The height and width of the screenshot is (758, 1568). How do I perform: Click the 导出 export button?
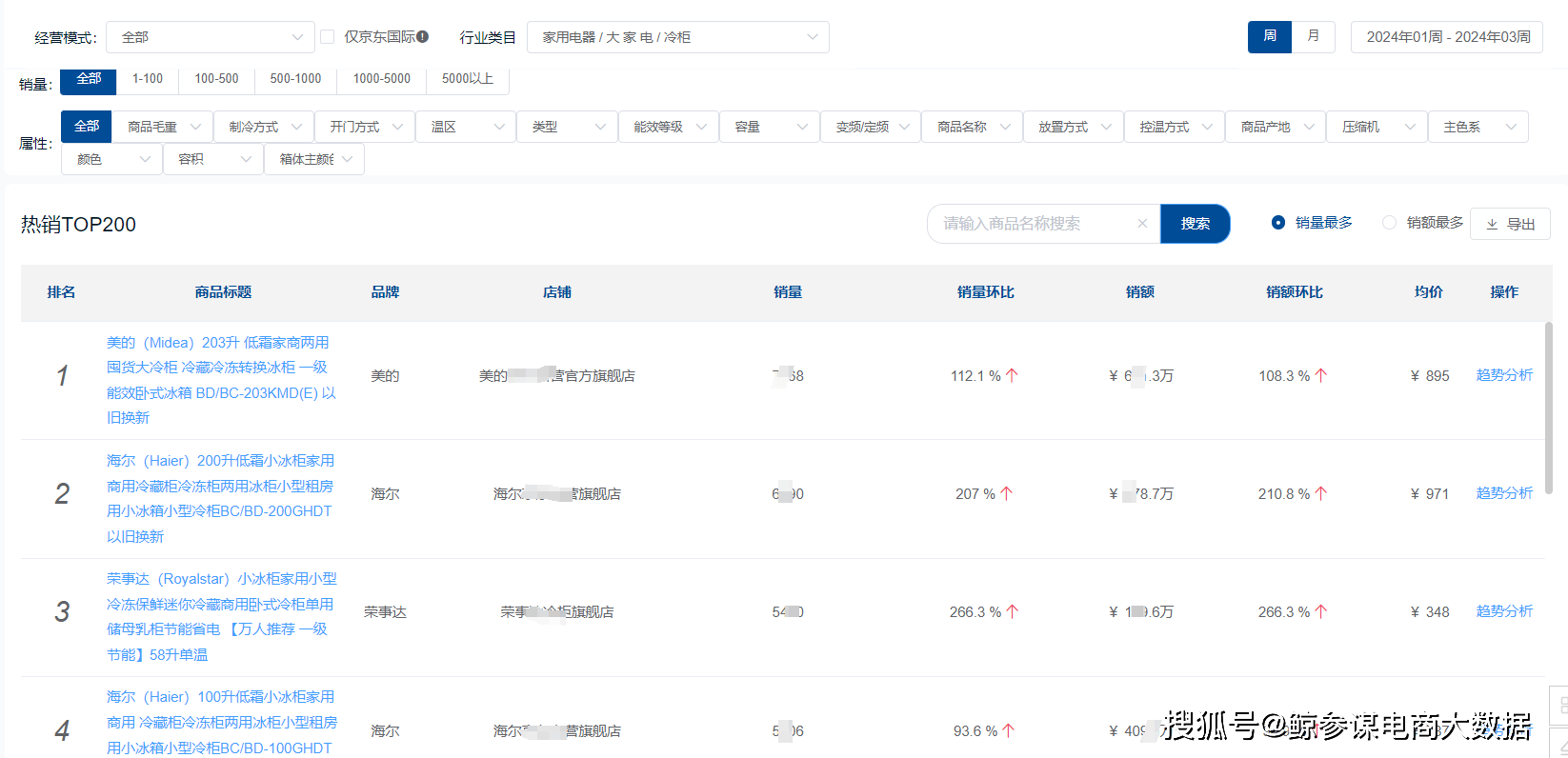click(1511, 225)
